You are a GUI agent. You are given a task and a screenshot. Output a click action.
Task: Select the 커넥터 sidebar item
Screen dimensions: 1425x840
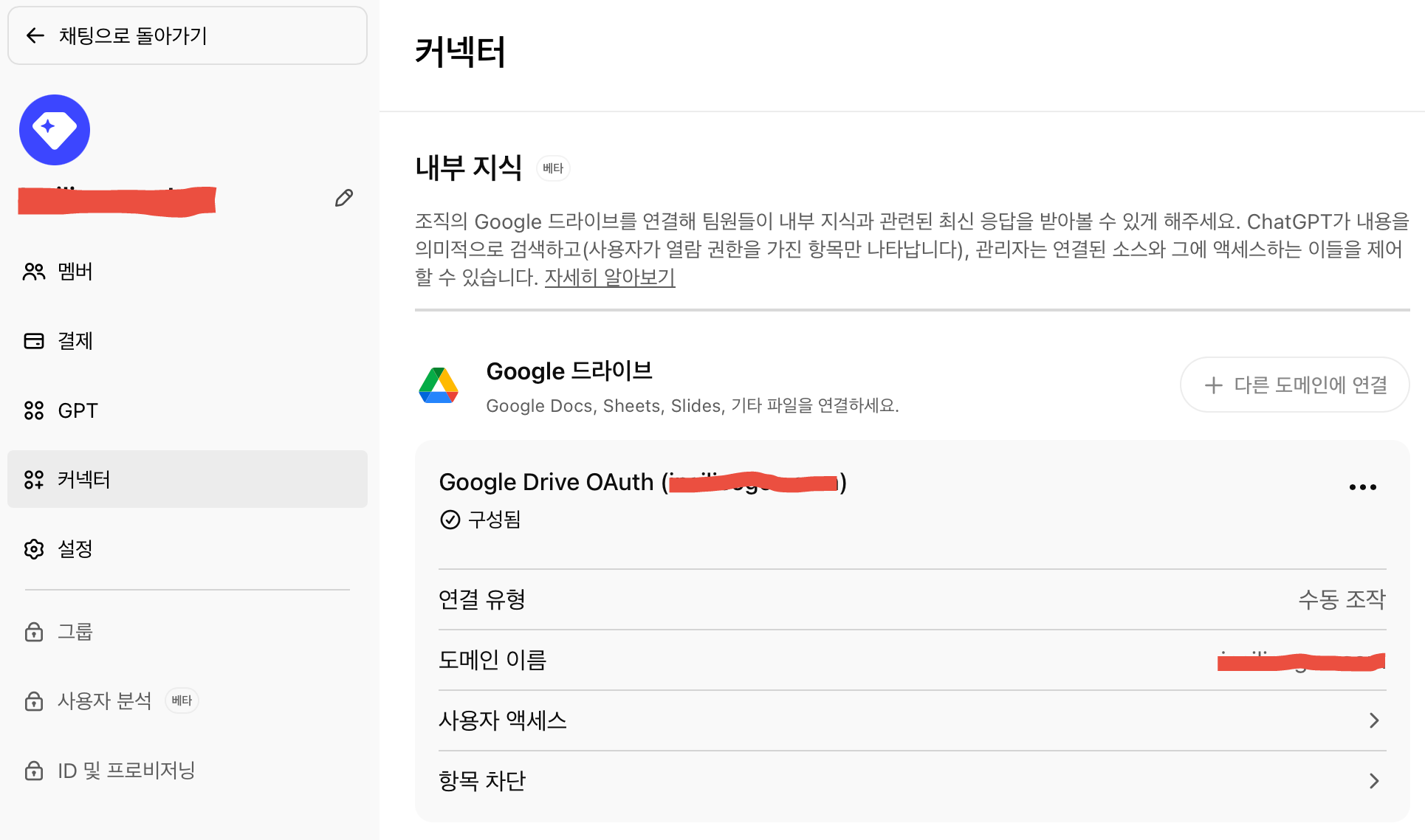[x=187, y=479]
